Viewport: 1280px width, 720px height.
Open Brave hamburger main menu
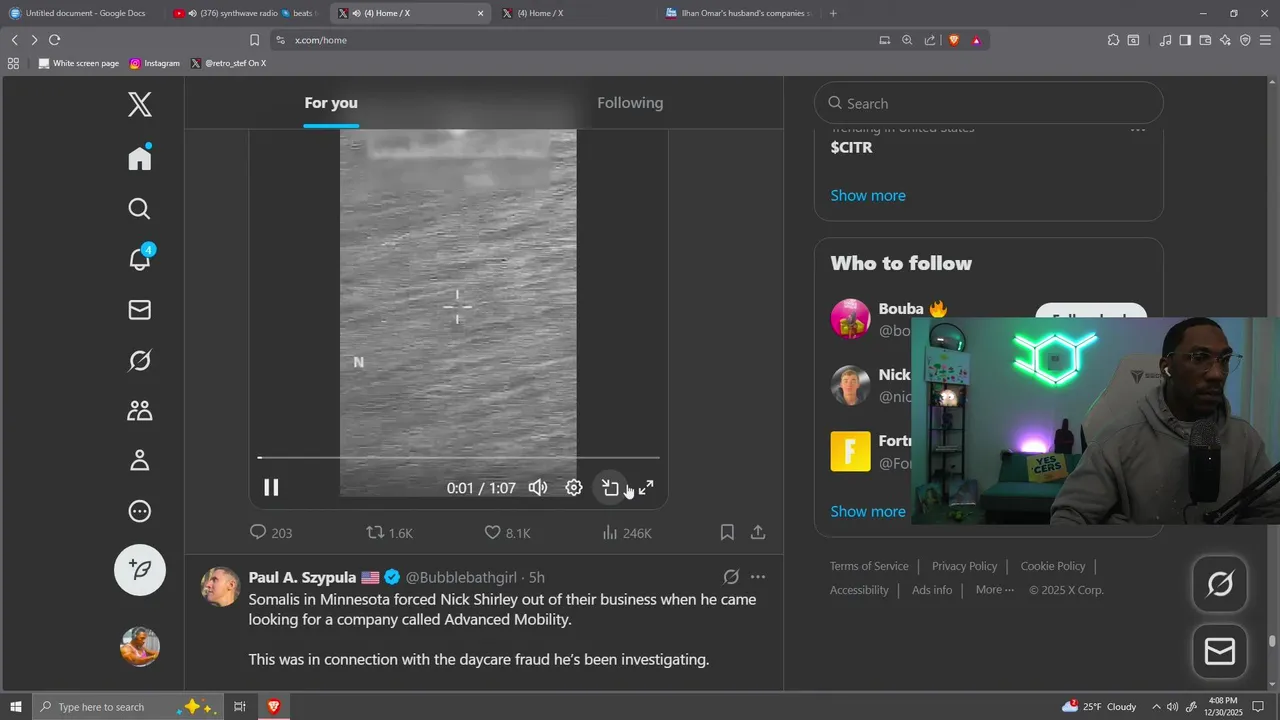pyautogui.click(x=1265, y=40)
